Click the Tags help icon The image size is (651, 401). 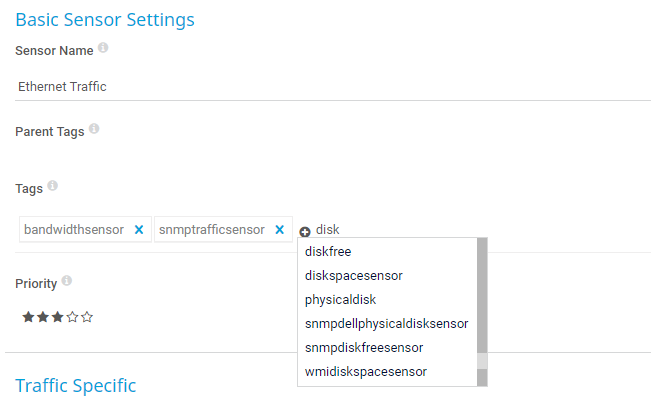(53, 186)
